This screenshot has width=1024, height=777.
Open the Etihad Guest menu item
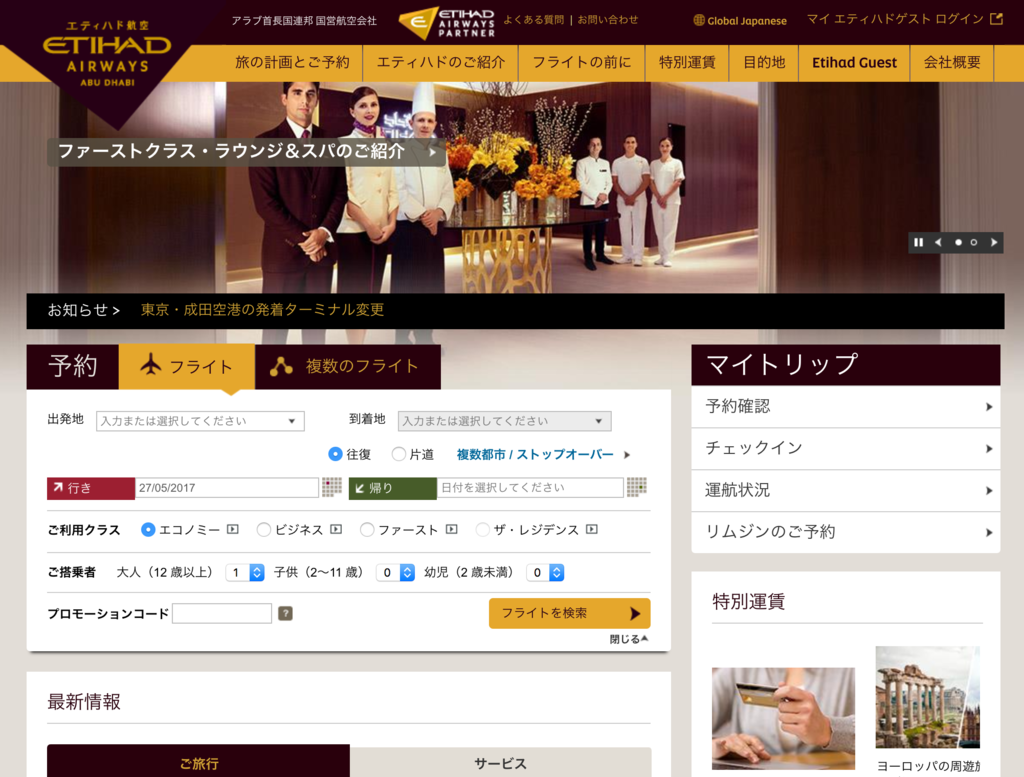(x=854, y=63)
